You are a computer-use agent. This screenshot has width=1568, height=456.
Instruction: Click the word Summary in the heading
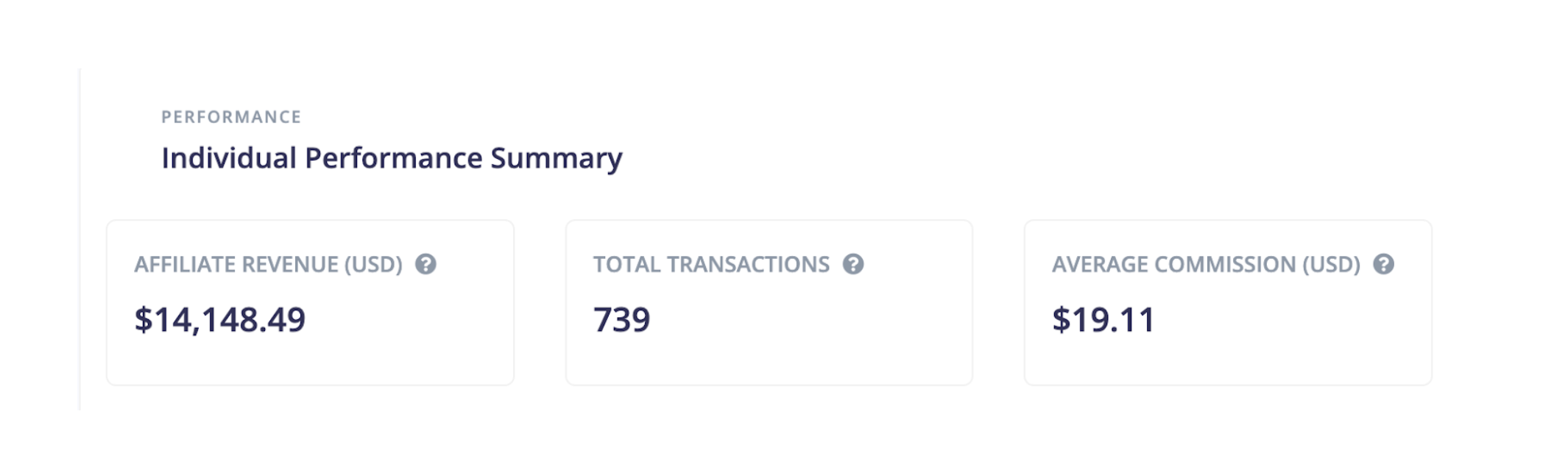click(556, 158)
